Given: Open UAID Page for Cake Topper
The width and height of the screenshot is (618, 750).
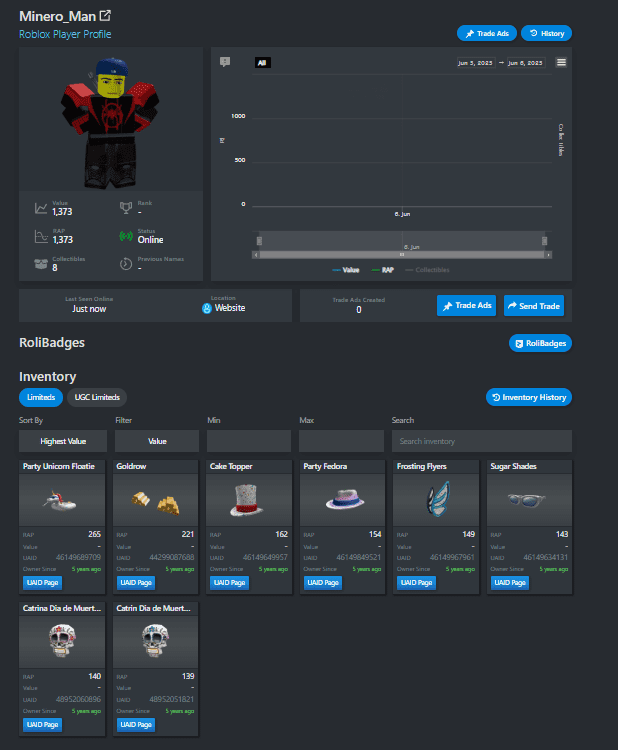Looking at the screenshot, I should point(230,583).
